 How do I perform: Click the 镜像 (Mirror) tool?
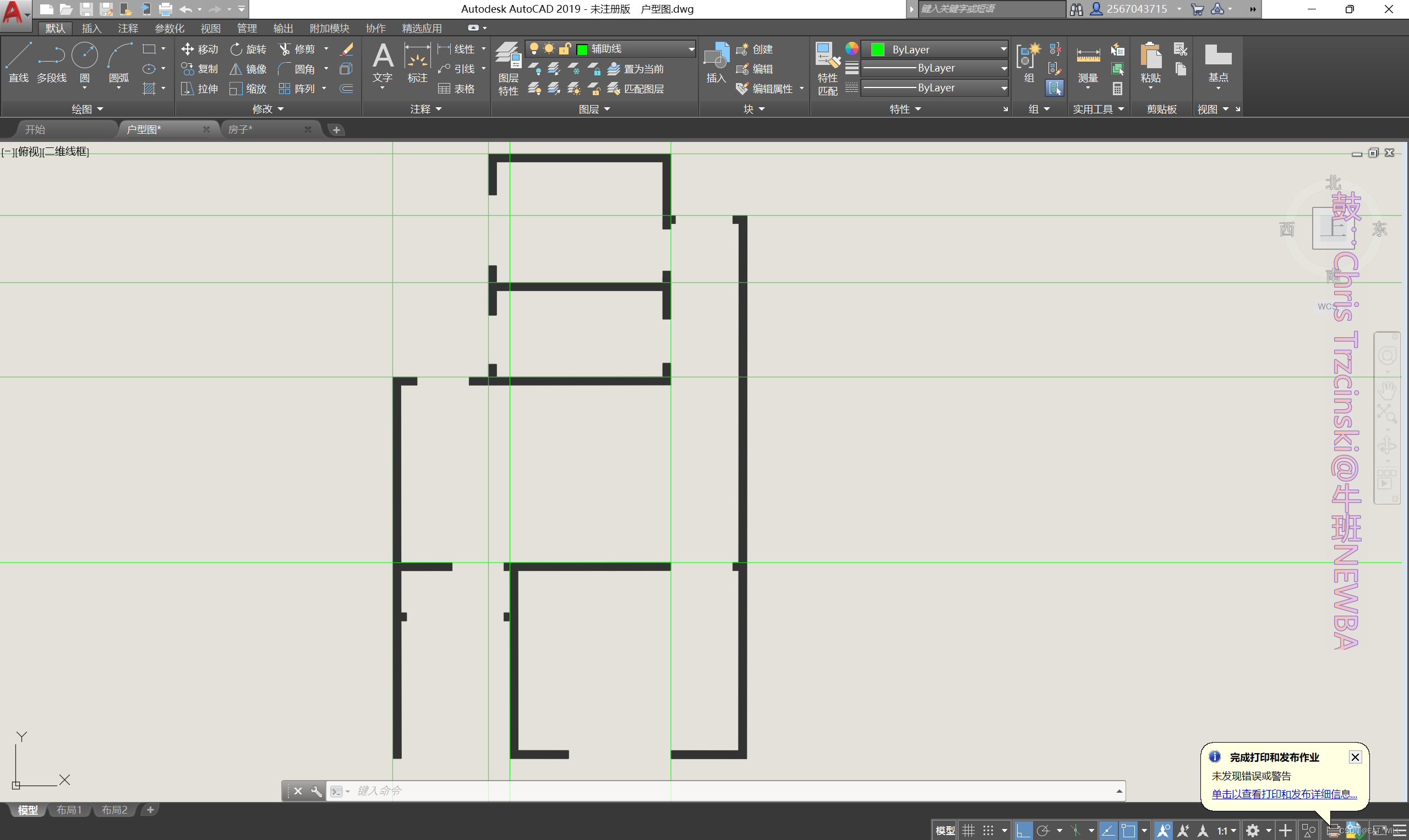click(248, 69)
